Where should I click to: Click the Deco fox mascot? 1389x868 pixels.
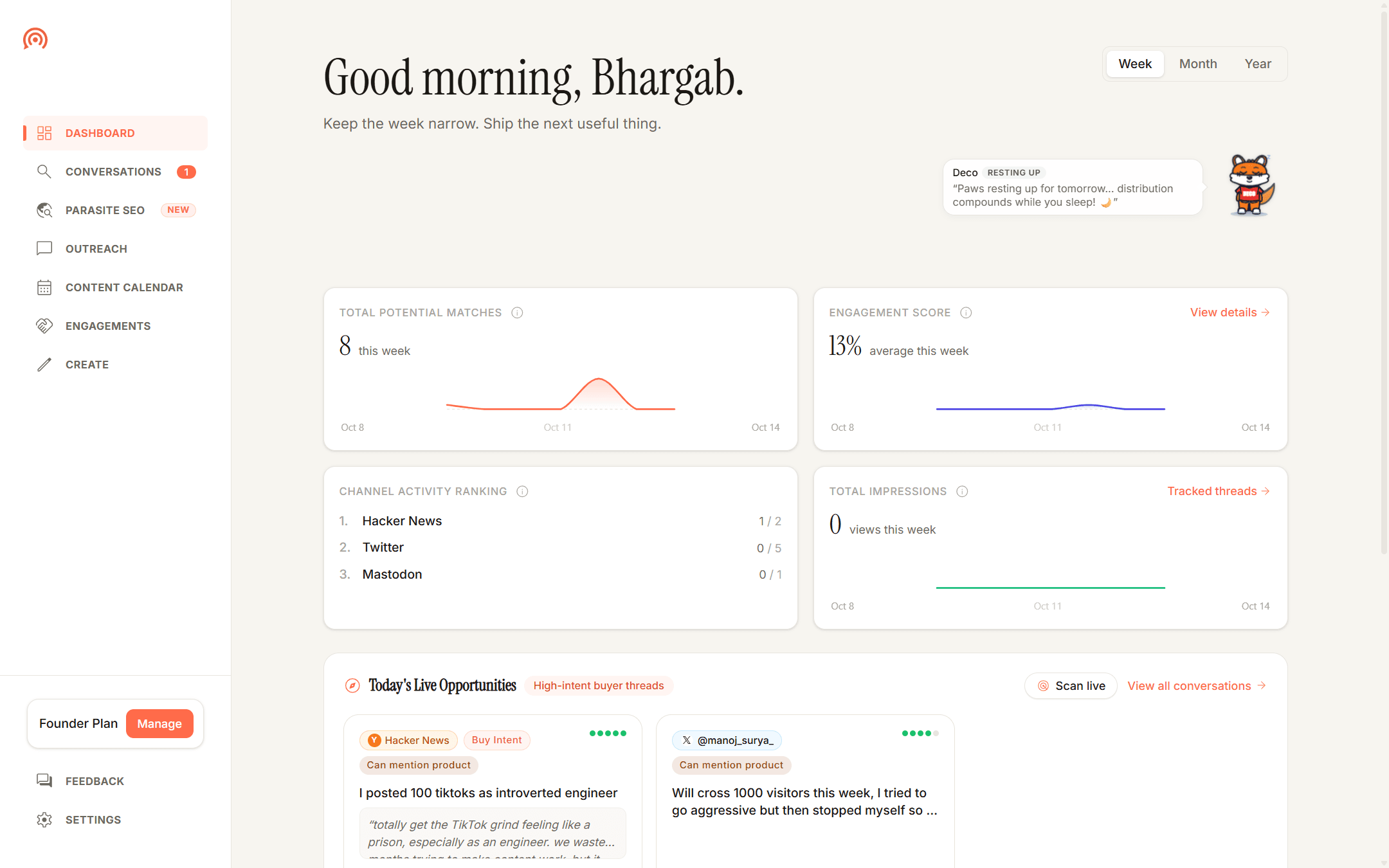pos(1251,186)
